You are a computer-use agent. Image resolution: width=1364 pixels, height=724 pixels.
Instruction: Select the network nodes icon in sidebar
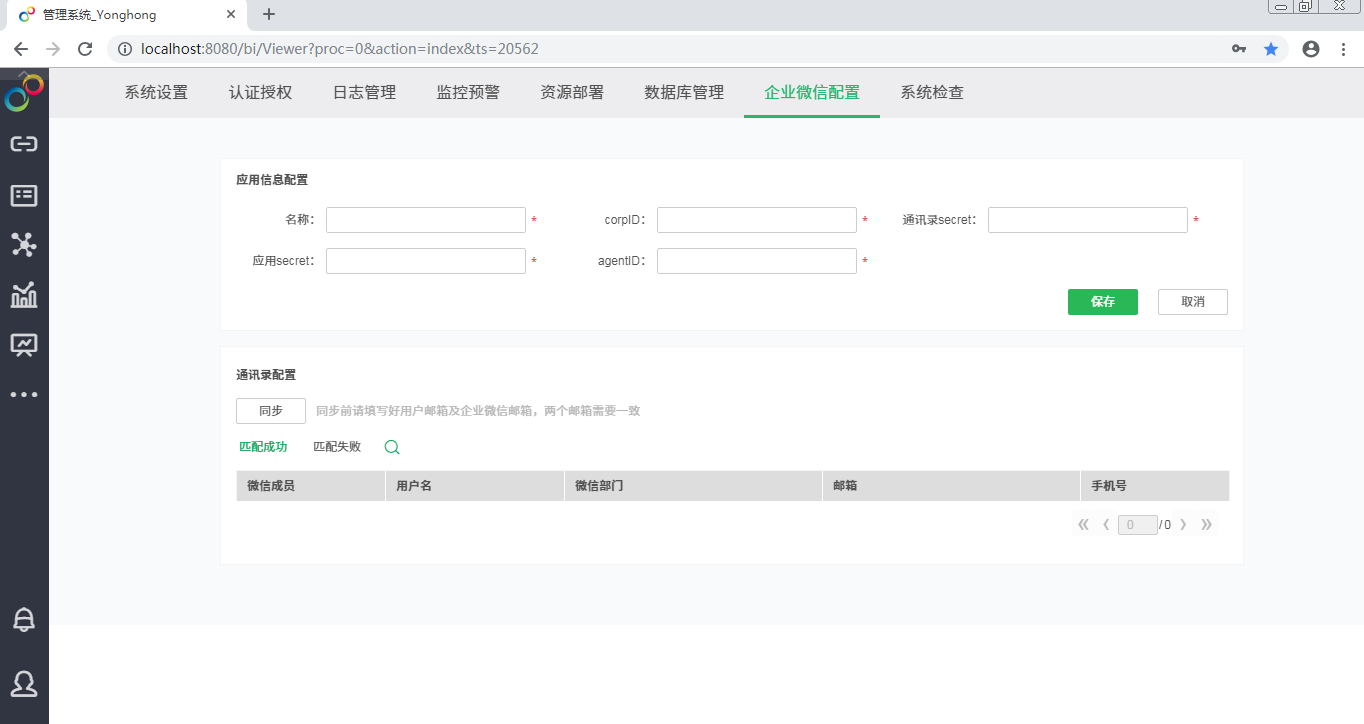[24, 245]
